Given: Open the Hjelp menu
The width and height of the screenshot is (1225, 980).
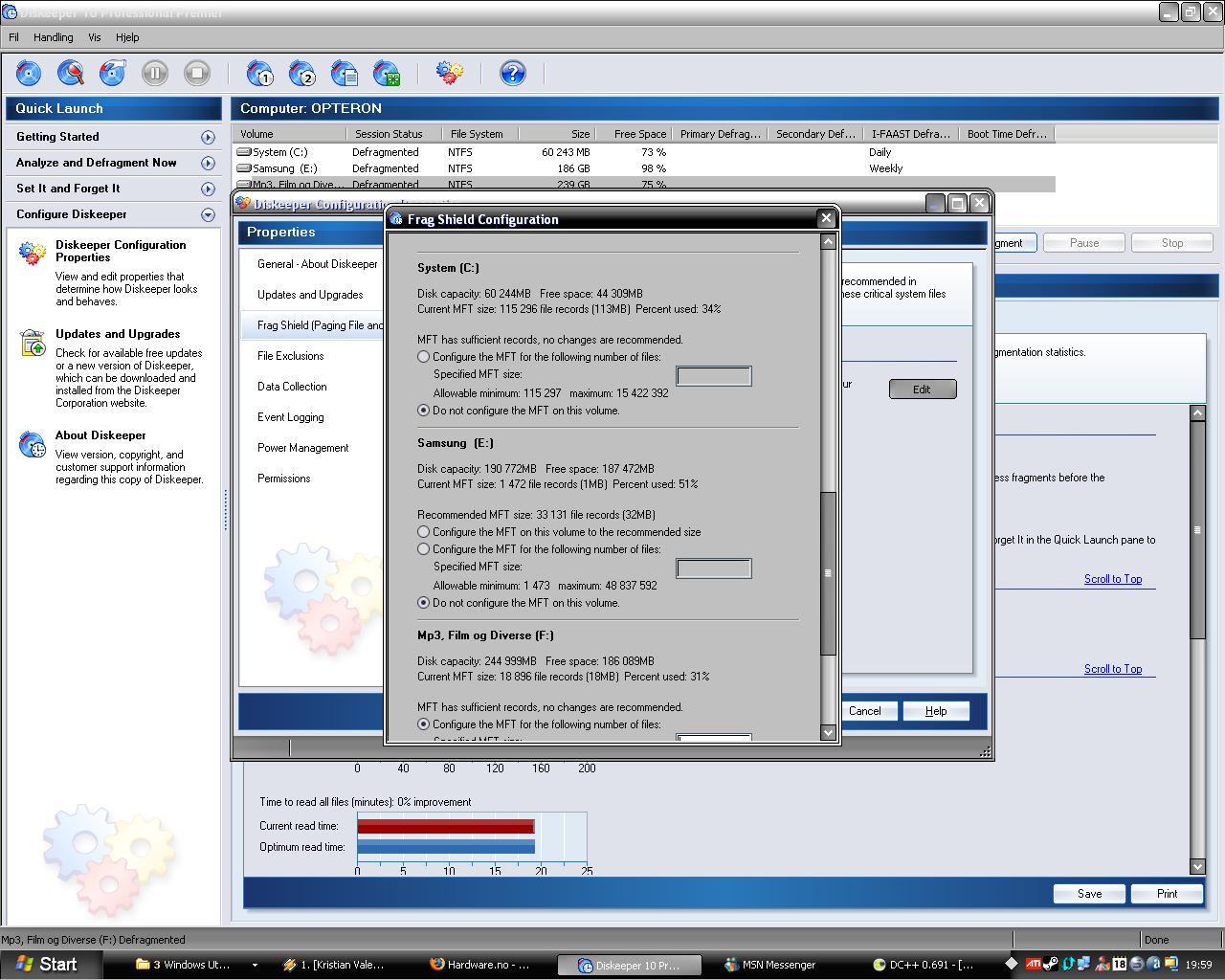Looking at the screenshot, I should click(x=127, y=37).
